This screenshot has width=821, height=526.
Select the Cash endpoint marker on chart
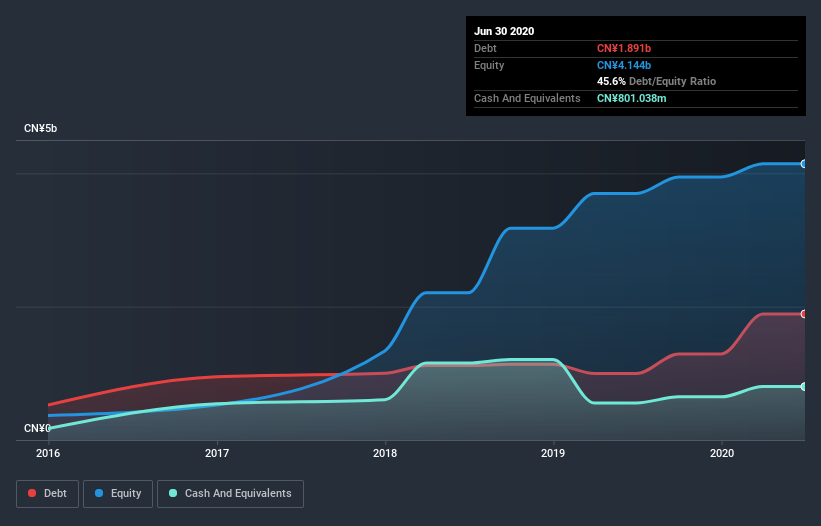(x=804, y=387)
